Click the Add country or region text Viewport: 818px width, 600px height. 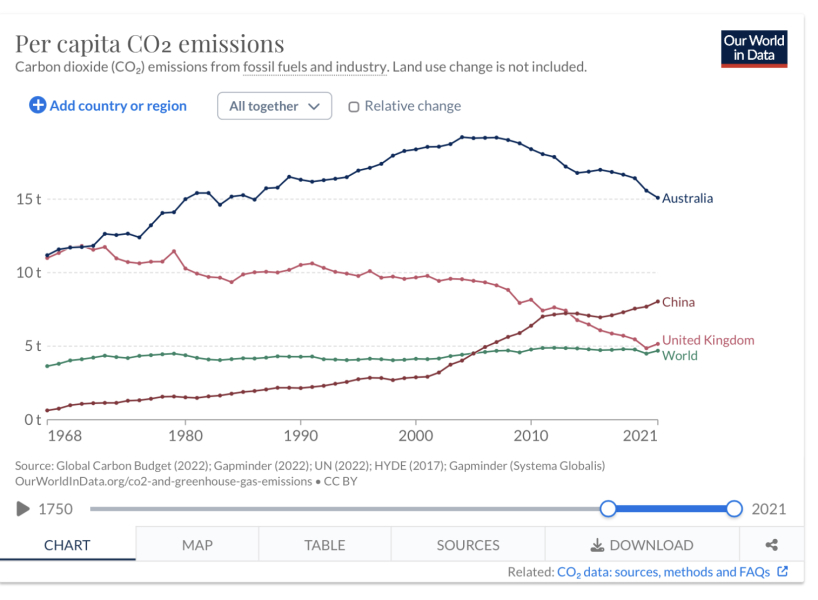(x=118, y=106)
